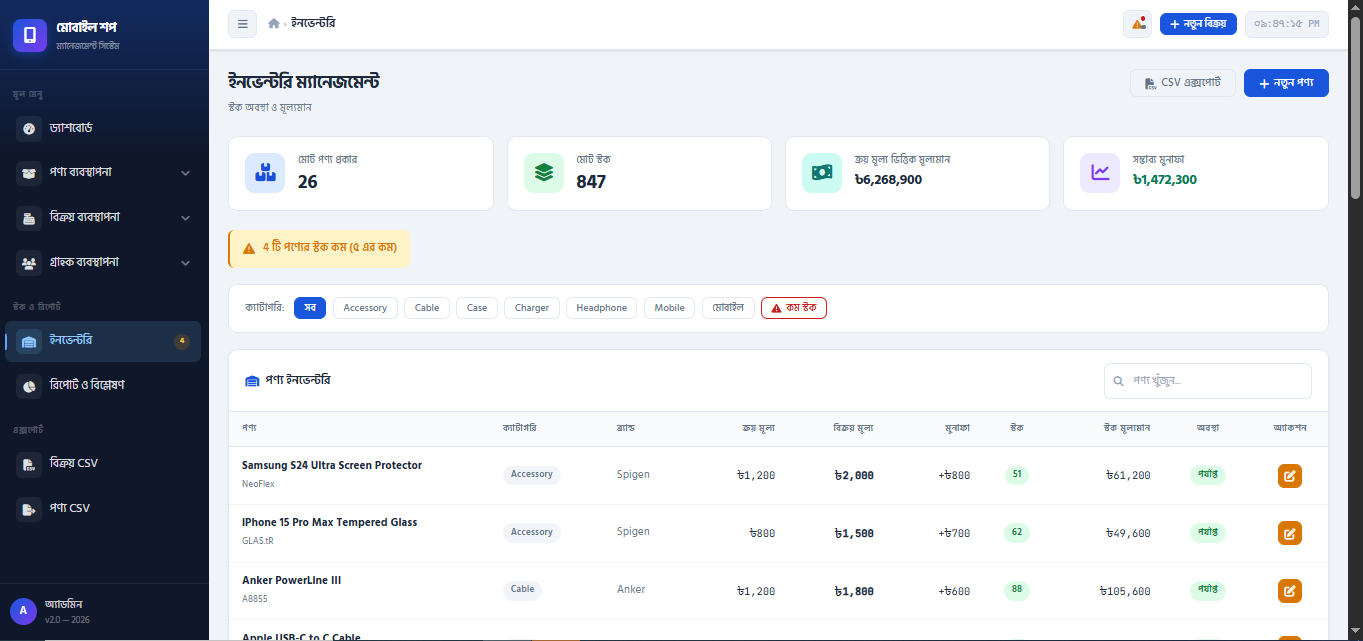Viewport: 1363px width, 641px height.
Task: Open the alert notification bell icon
Action: (1137, 24)
